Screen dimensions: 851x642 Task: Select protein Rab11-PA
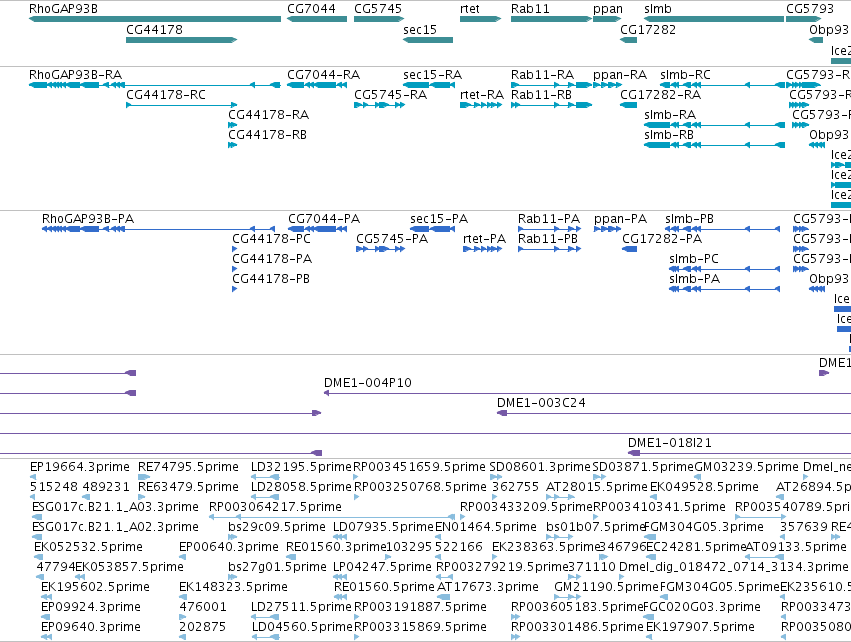549,229
